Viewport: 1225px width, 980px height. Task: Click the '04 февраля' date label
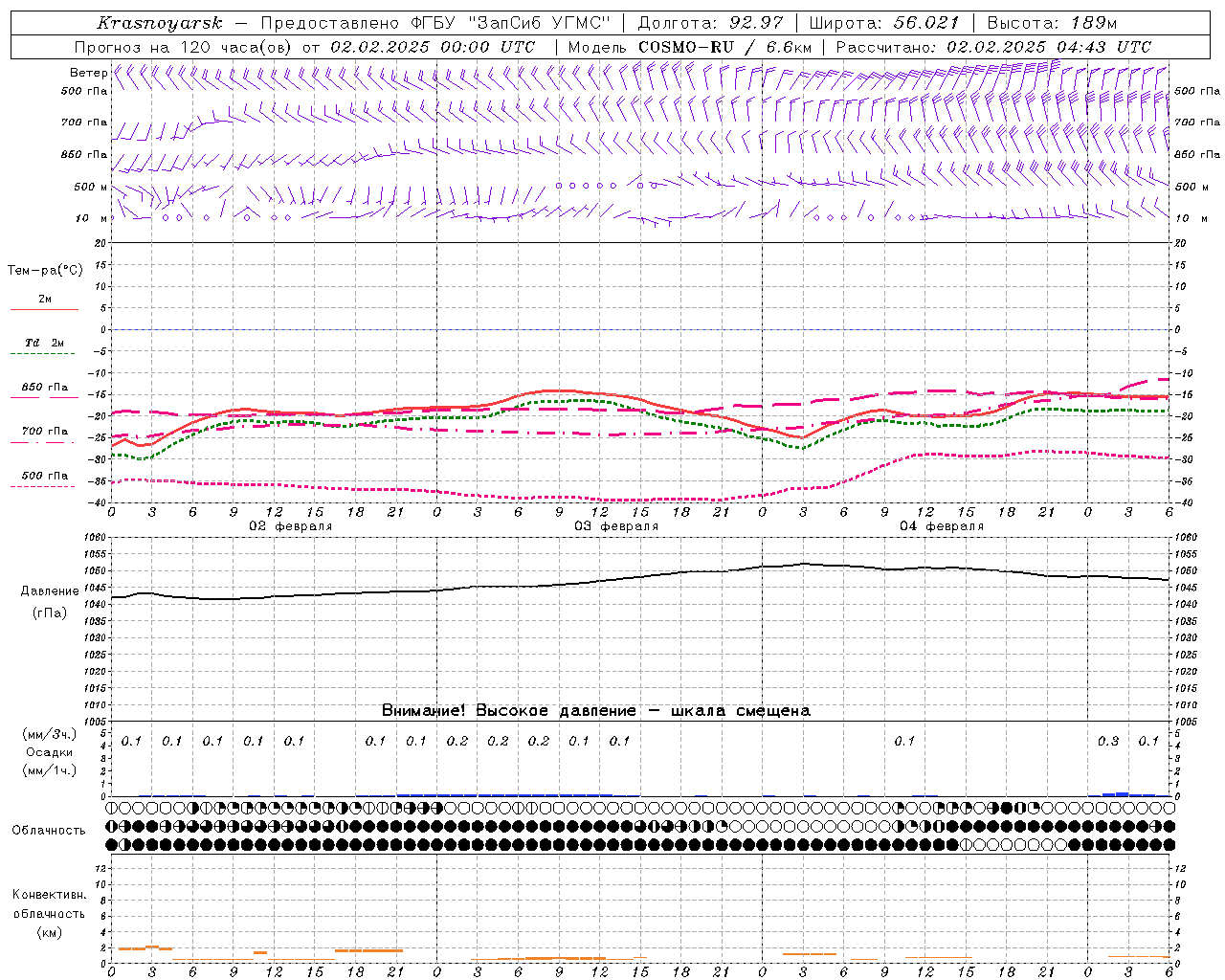pos(942,526)
